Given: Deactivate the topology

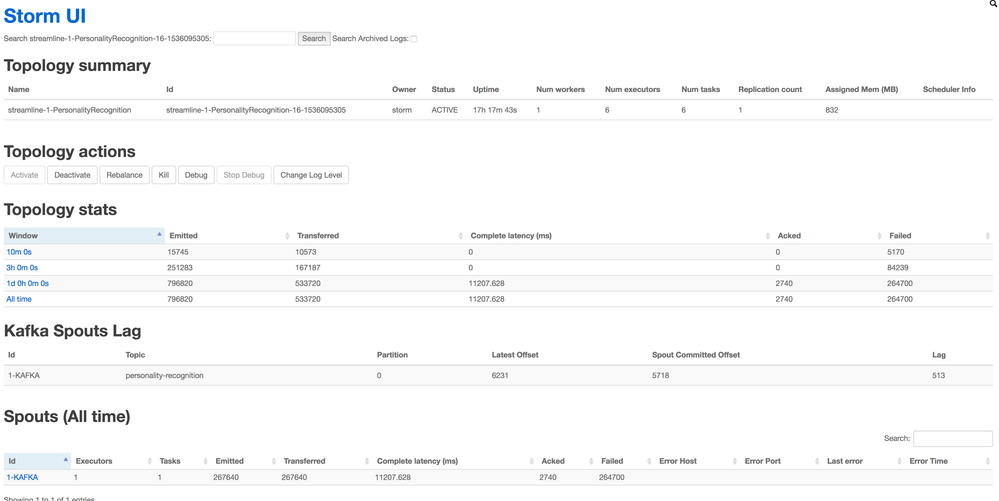Looking at the screenshot, I should click(x=72, y=175).
